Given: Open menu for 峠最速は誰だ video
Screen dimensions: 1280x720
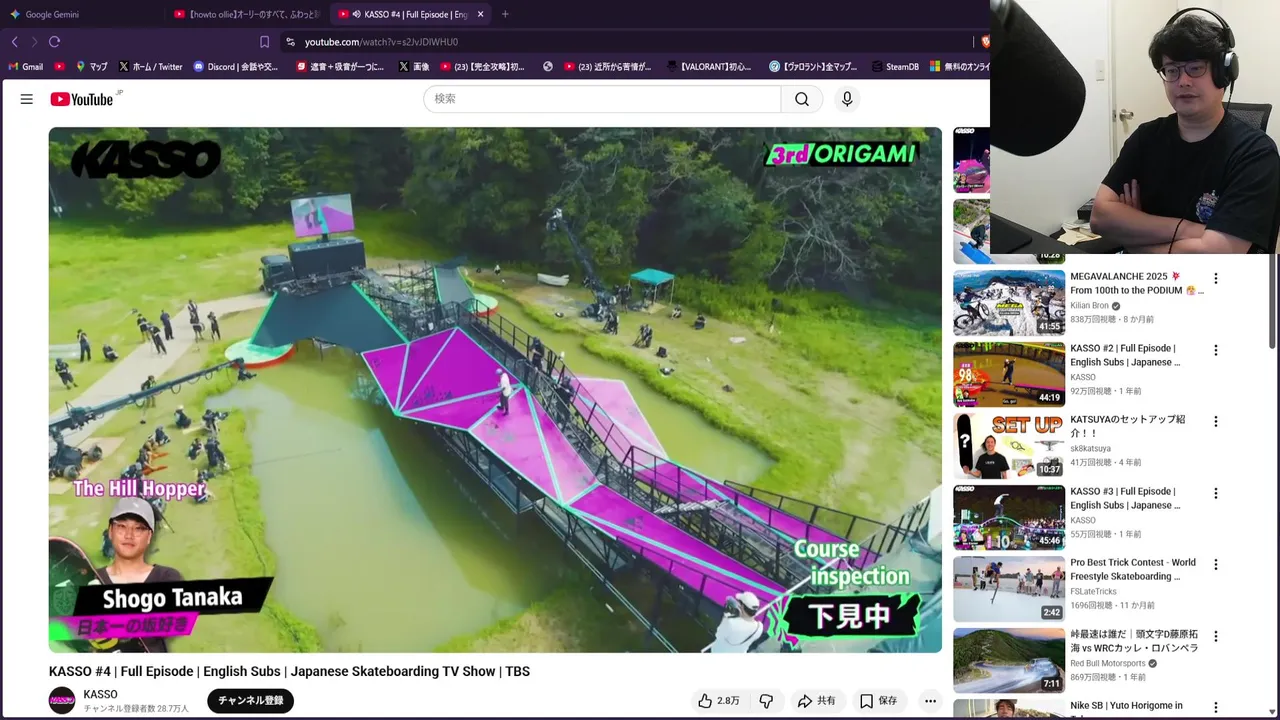Looking at the screenshot, I should pyautogui.click(x=1216, y=636).
